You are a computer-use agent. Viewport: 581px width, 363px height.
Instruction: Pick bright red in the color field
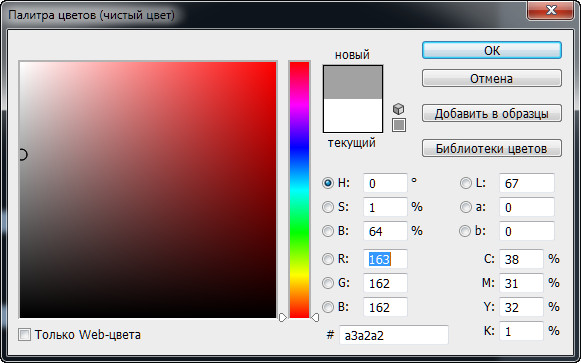point(273,65)
